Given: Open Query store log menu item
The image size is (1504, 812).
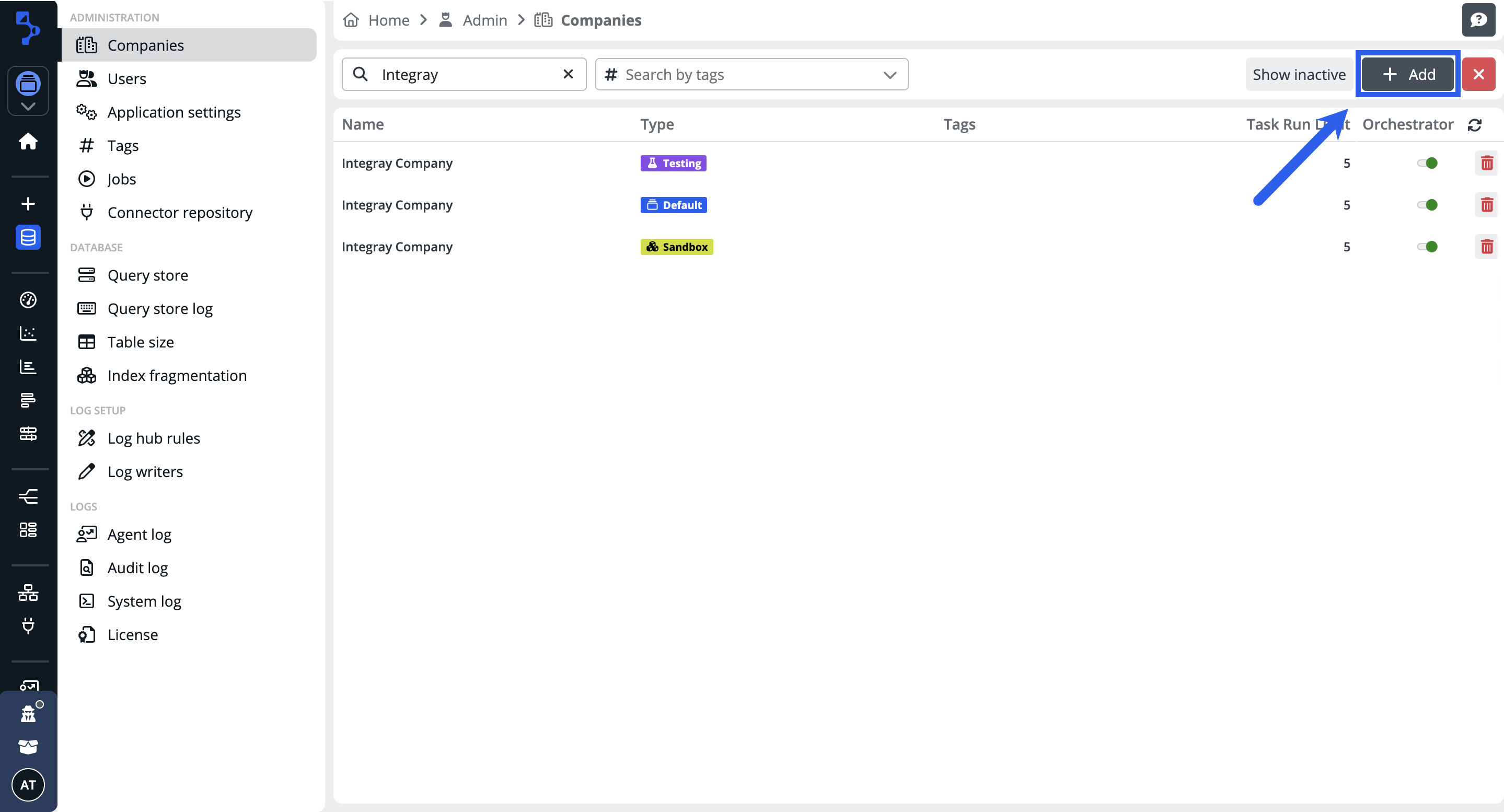Looking at the screenshot, I should pos(160,309).
